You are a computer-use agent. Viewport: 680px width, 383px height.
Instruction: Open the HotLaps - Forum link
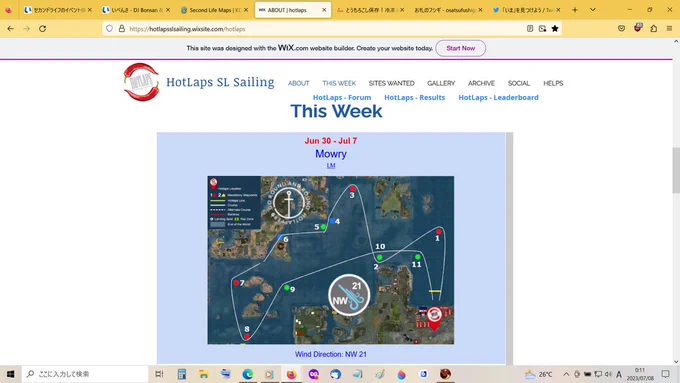(342, 98)
